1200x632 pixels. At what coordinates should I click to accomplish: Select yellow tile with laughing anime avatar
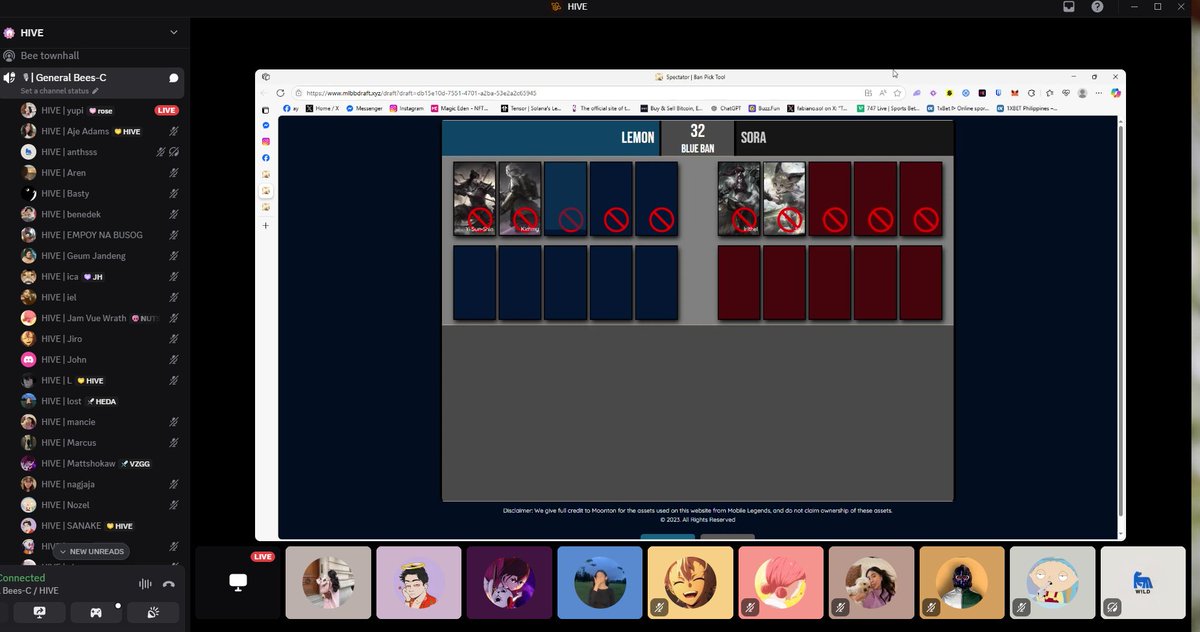(690, 582)
